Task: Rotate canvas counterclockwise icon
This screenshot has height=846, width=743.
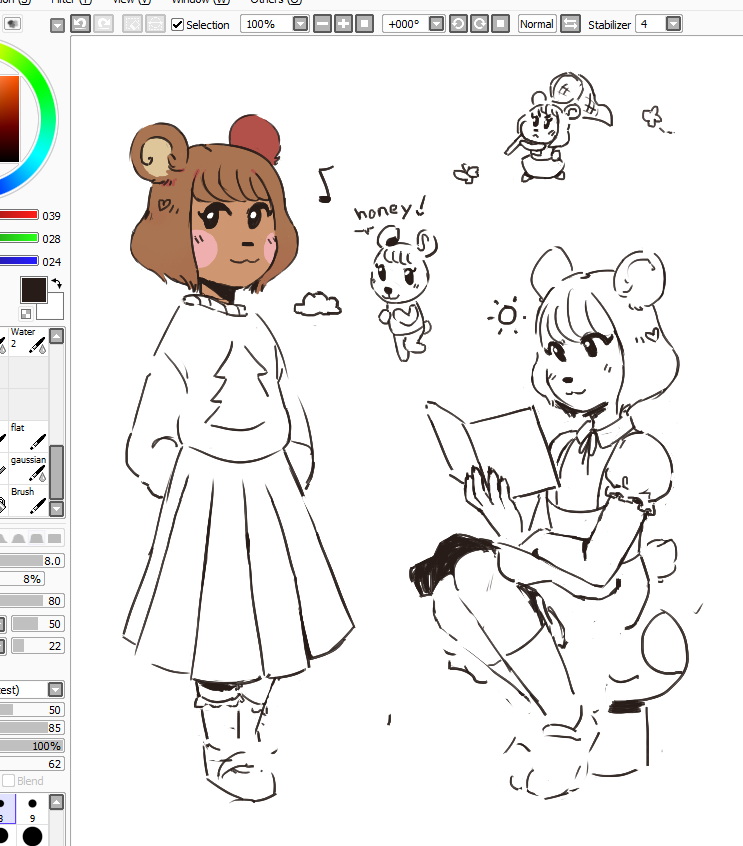Action: coord(458,24)
